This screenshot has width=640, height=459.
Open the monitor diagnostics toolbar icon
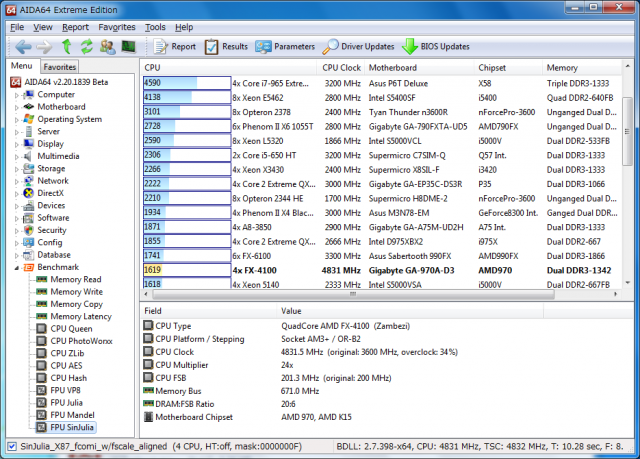coord(129,47)
